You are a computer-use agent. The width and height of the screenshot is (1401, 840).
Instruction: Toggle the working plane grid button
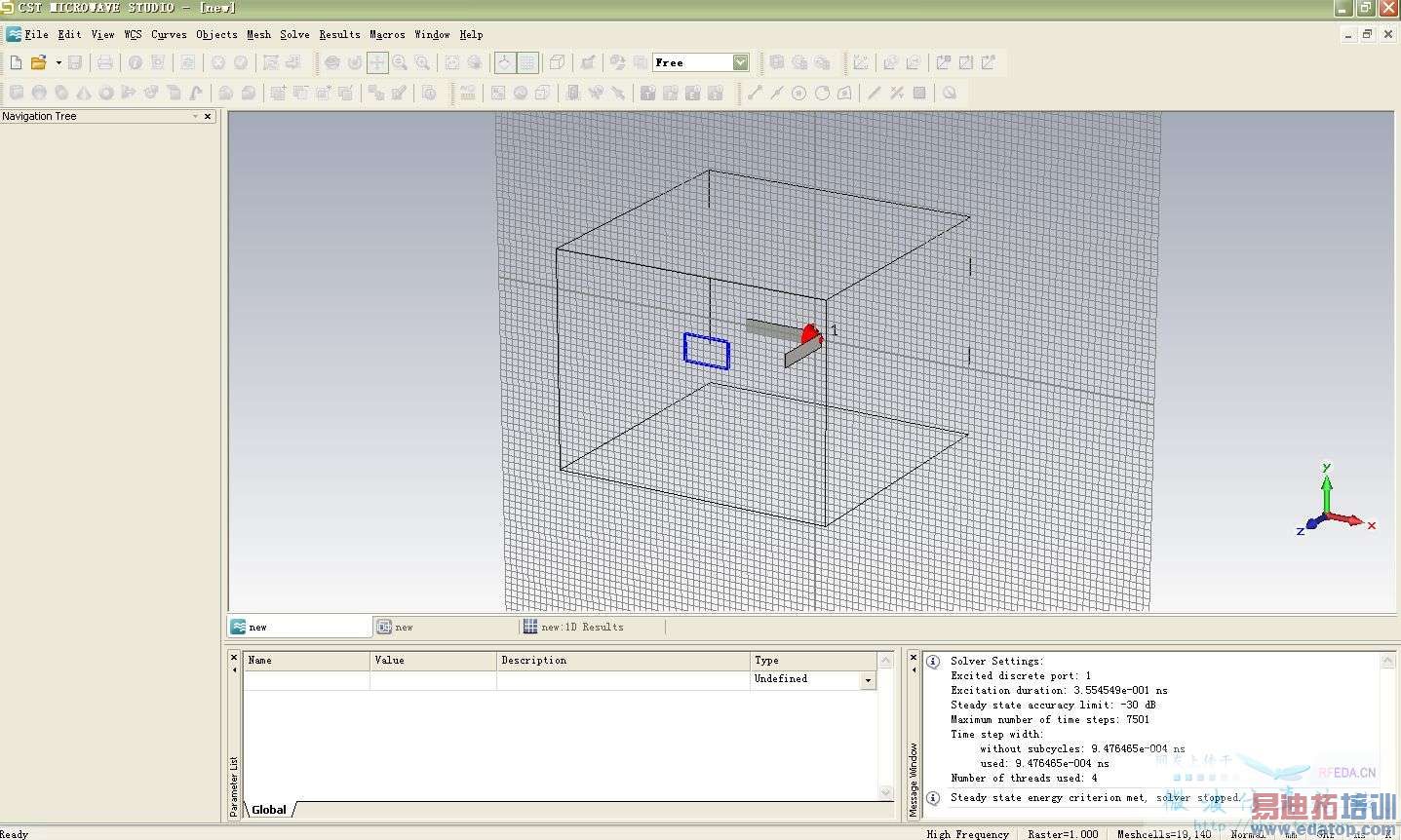527,62
